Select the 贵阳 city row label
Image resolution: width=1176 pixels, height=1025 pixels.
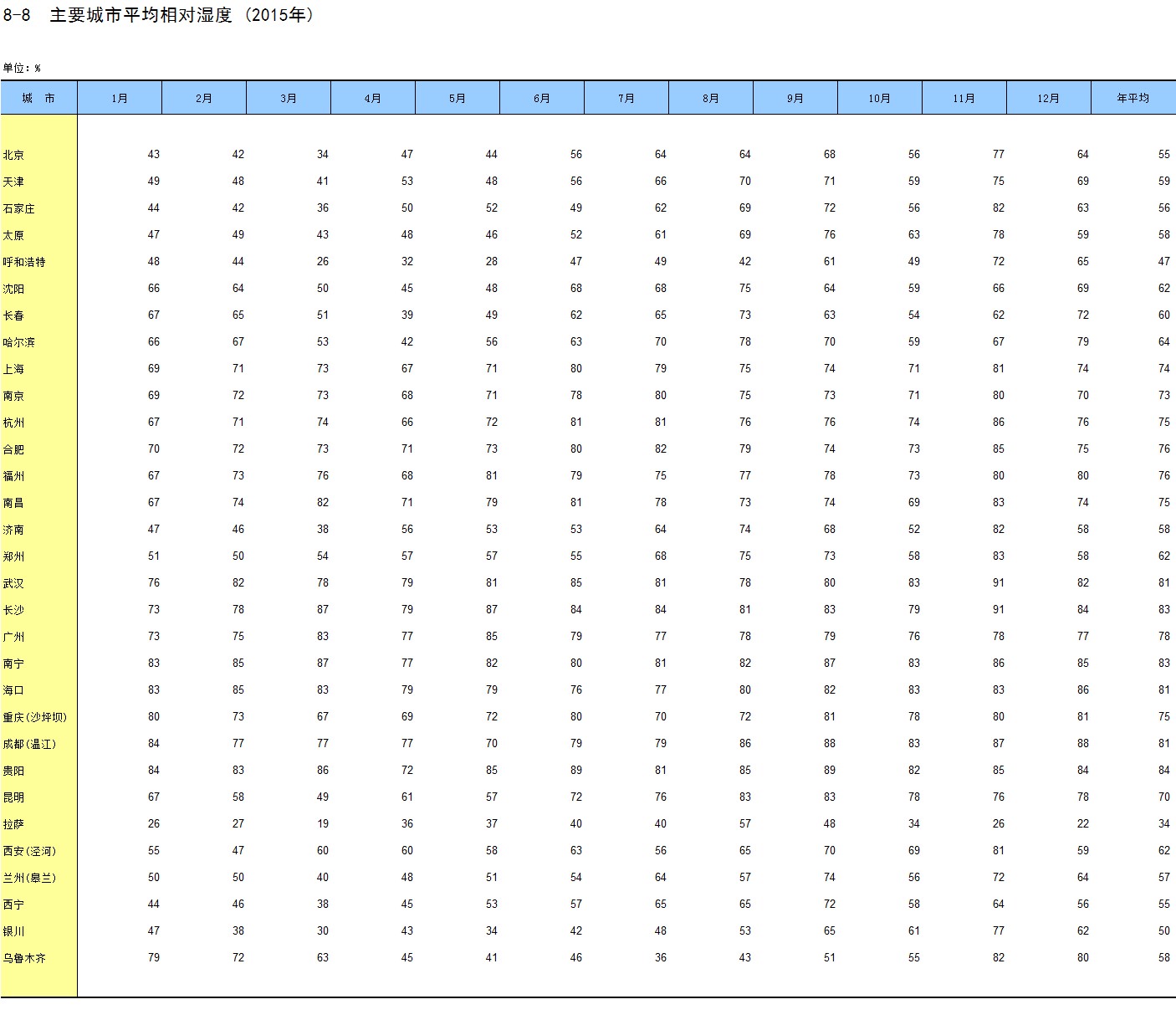pos(13,771)
